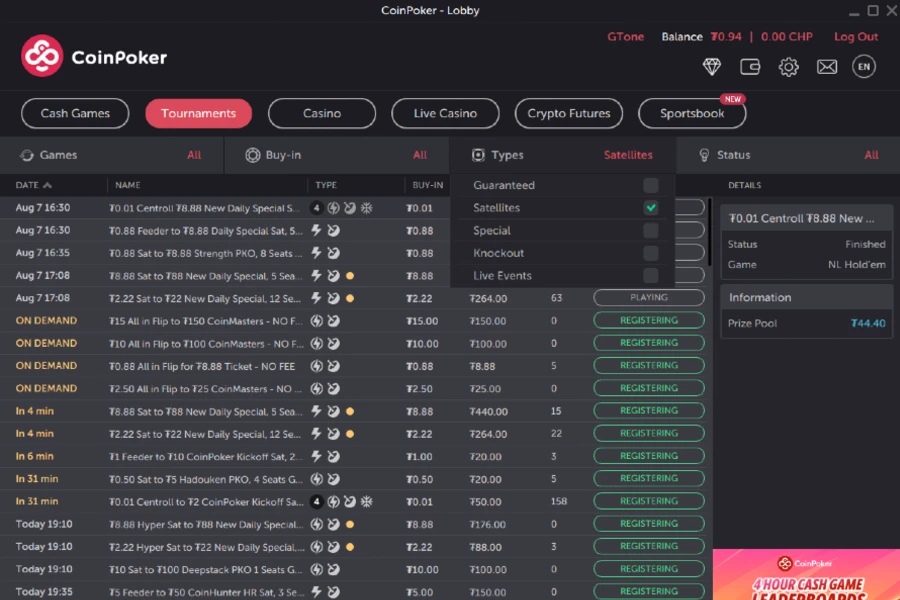This screenshot has height=600, width=900.
Task: Register for the Hadouken PKO tournament
Action: (x=648, y=478)
